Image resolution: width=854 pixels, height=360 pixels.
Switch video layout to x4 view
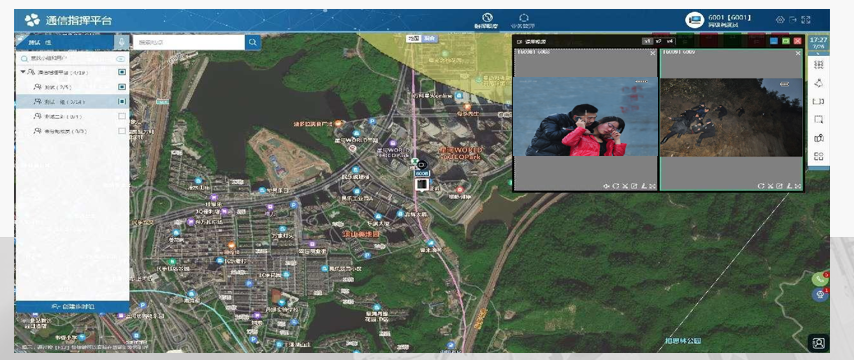point(670,41)
